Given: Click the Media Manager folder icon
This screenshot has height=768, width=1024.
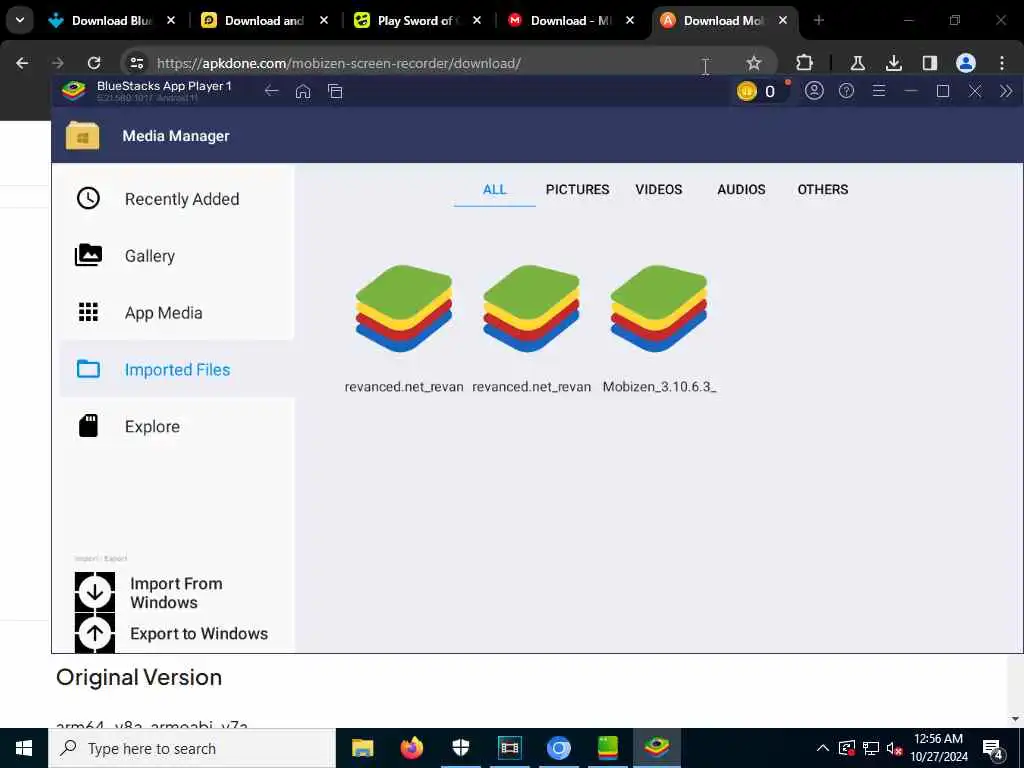Looking at the screenshot, I should tap(82, 136).
